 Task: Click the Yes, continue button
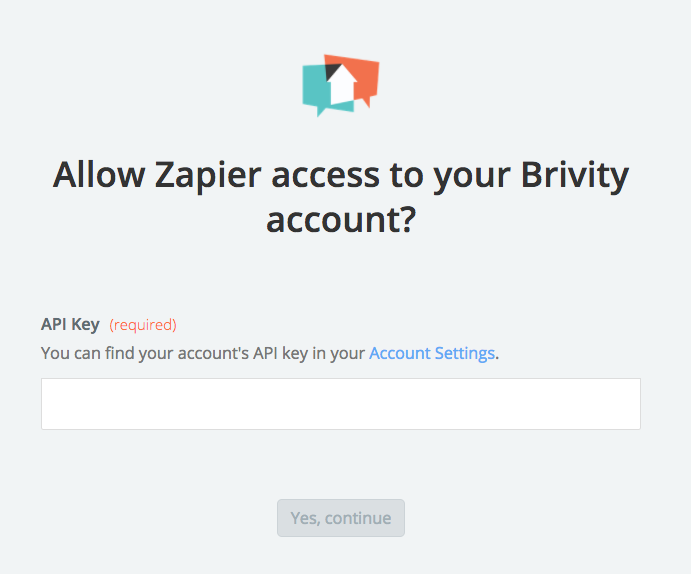[341, 518]
